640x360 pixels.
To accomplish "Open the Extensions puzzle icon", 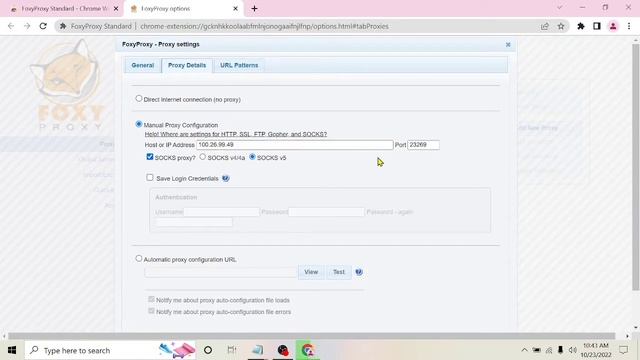I will point(580,26).
